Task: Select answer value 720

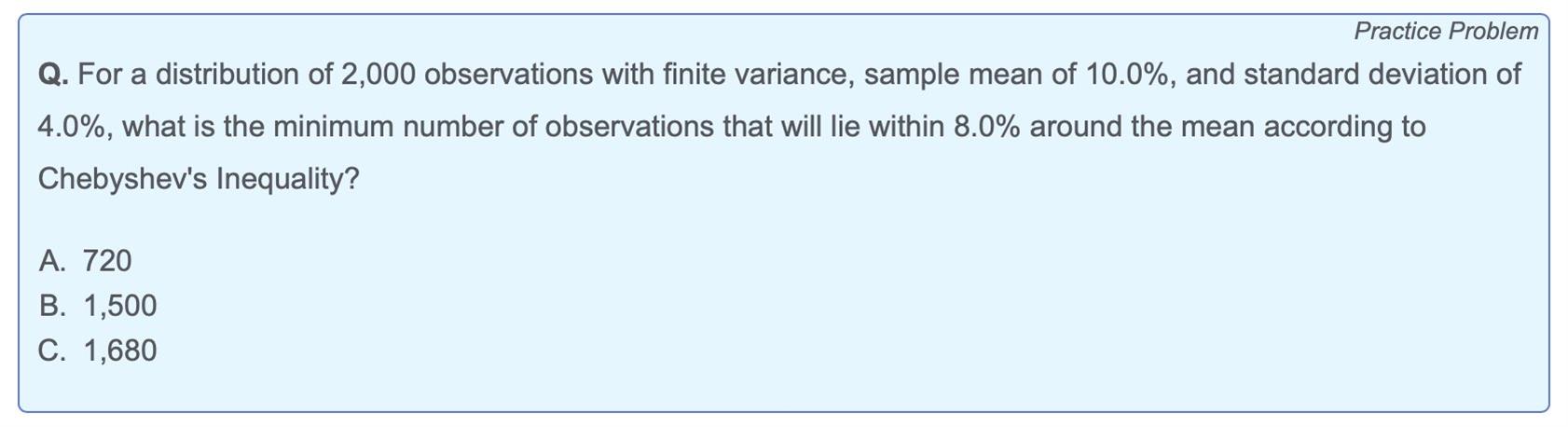Action: pyautogui.click(x=107, y=261)
